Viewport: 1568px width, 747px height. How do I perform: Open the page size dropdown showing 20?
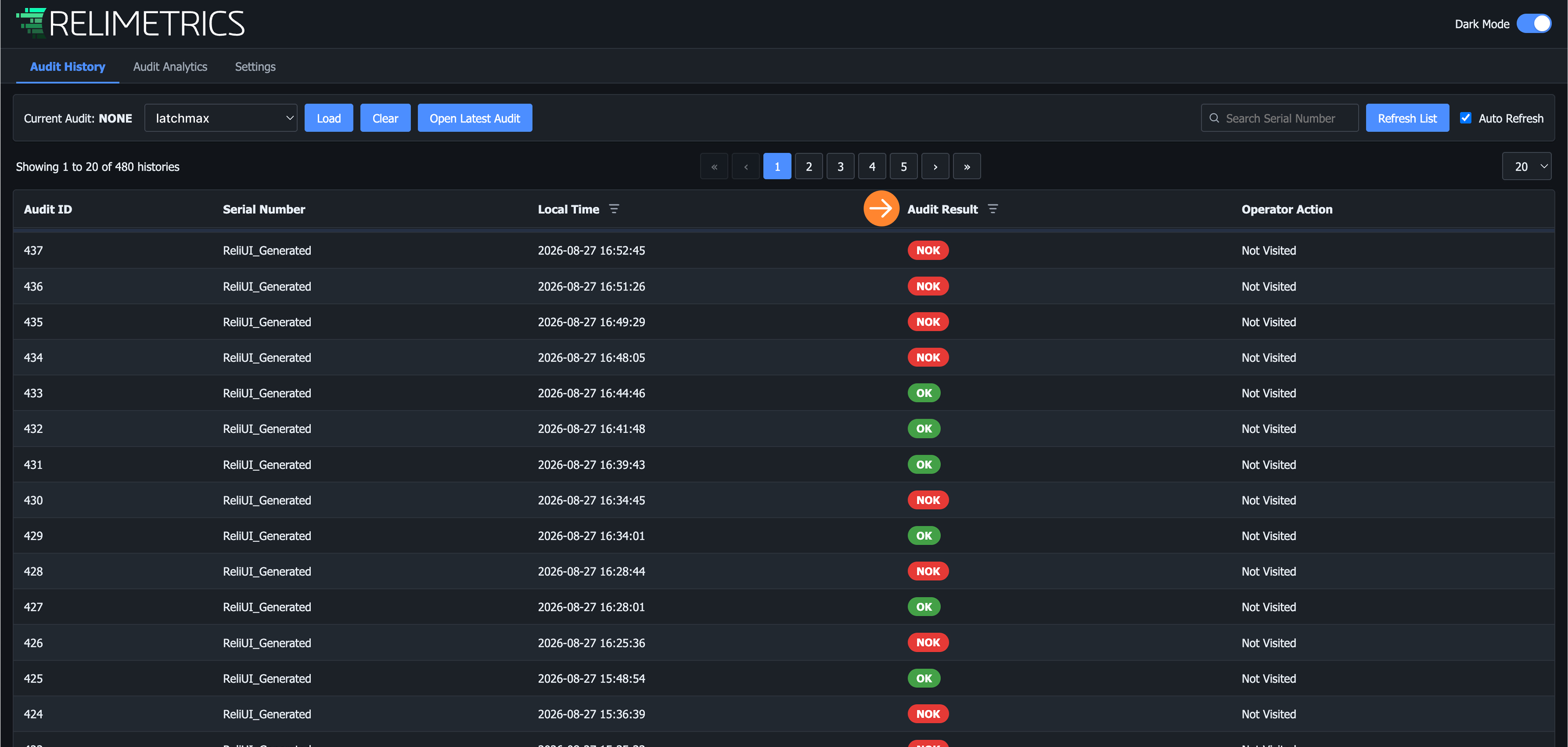click(x=1527, y=166)
